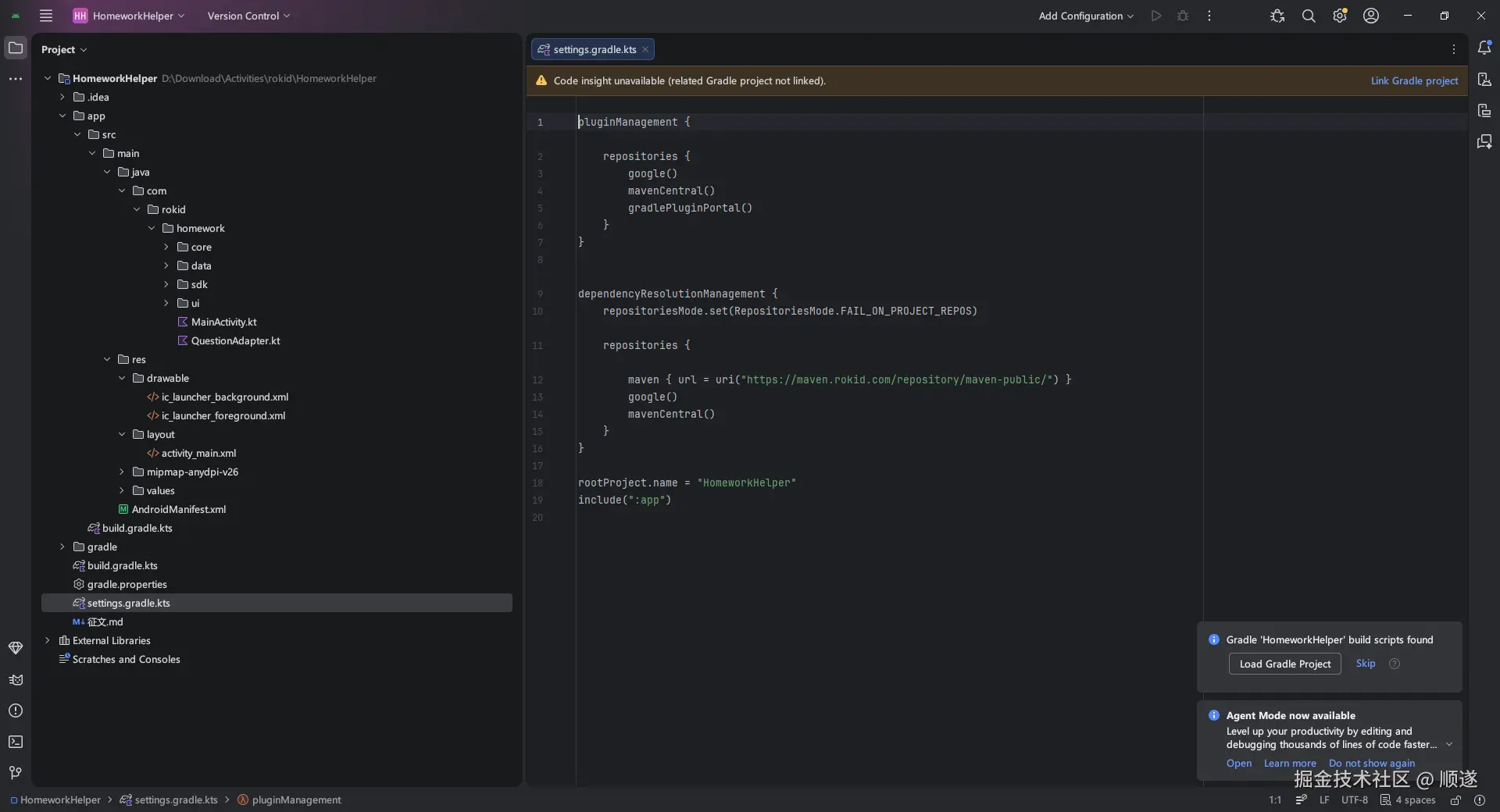The width and height of the screenshot is (1500, 812).
Task: Open the Add Configuration dropdown
Action: (1085, 16)
